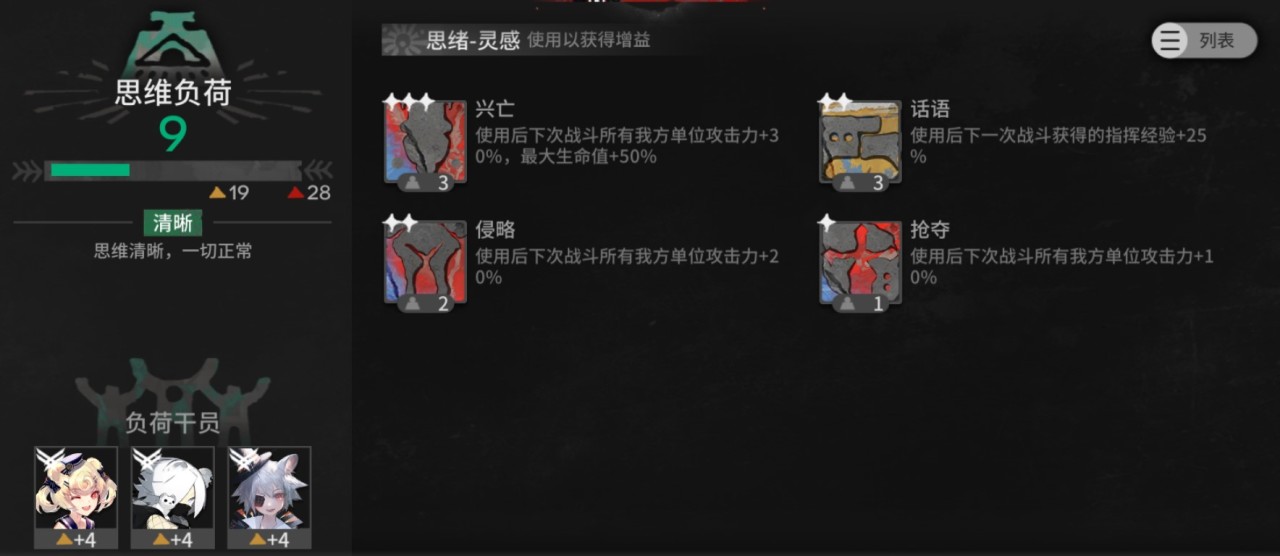Open the blonde operator portrait
The width and height of the screenshot is (1280, 556).
[x=76, y=498]
